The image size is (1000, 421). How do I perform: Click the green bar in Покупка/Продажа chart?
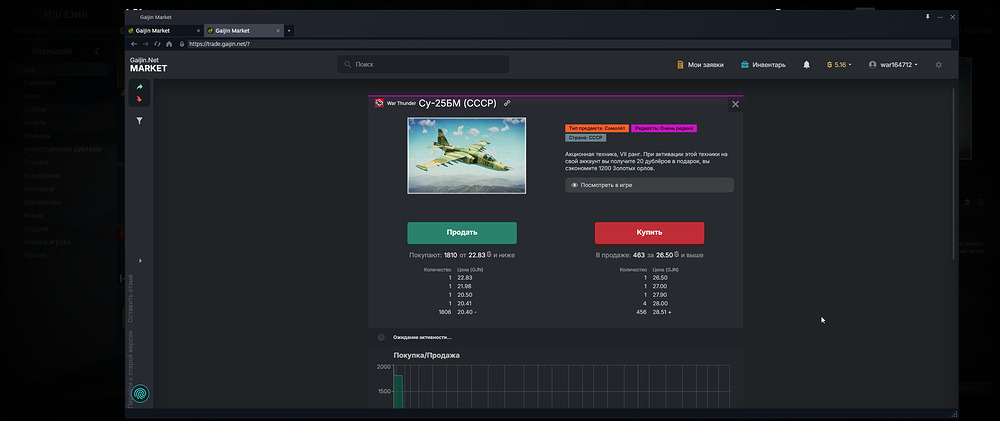pos(398,392)
